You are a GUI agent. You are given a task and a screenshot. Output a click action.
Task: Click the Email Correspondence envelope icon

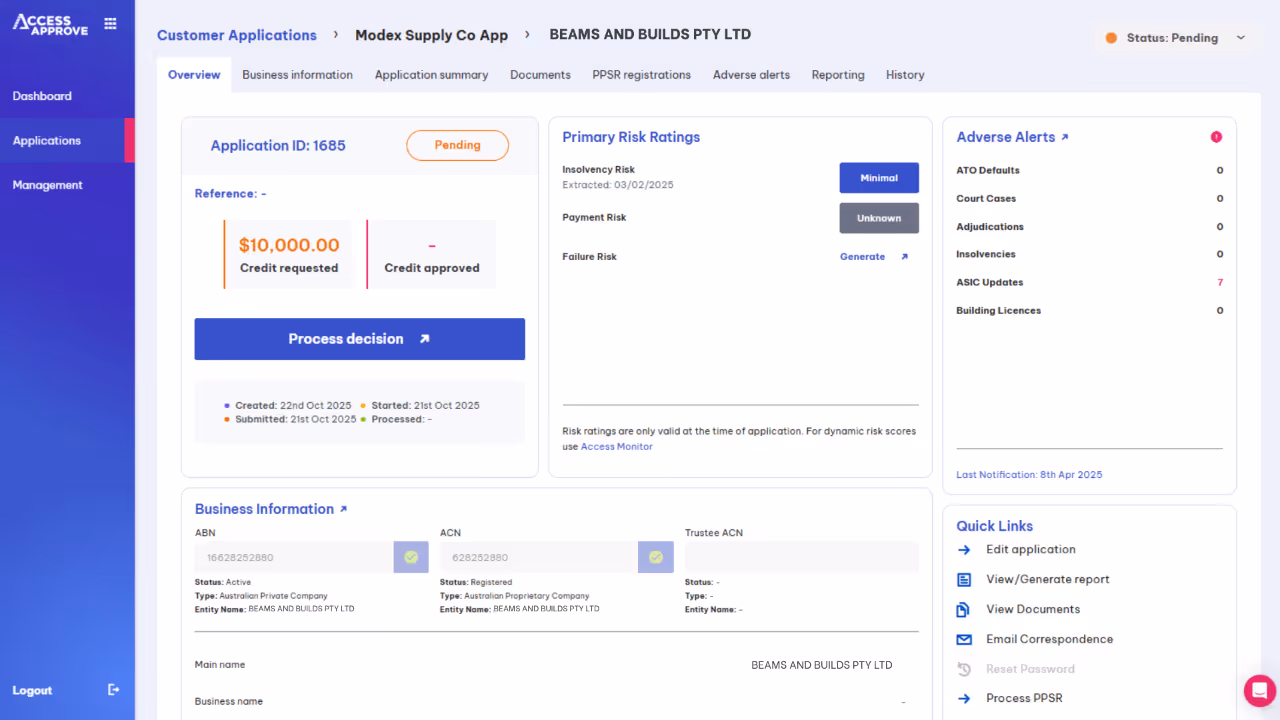tap(963, 639)
